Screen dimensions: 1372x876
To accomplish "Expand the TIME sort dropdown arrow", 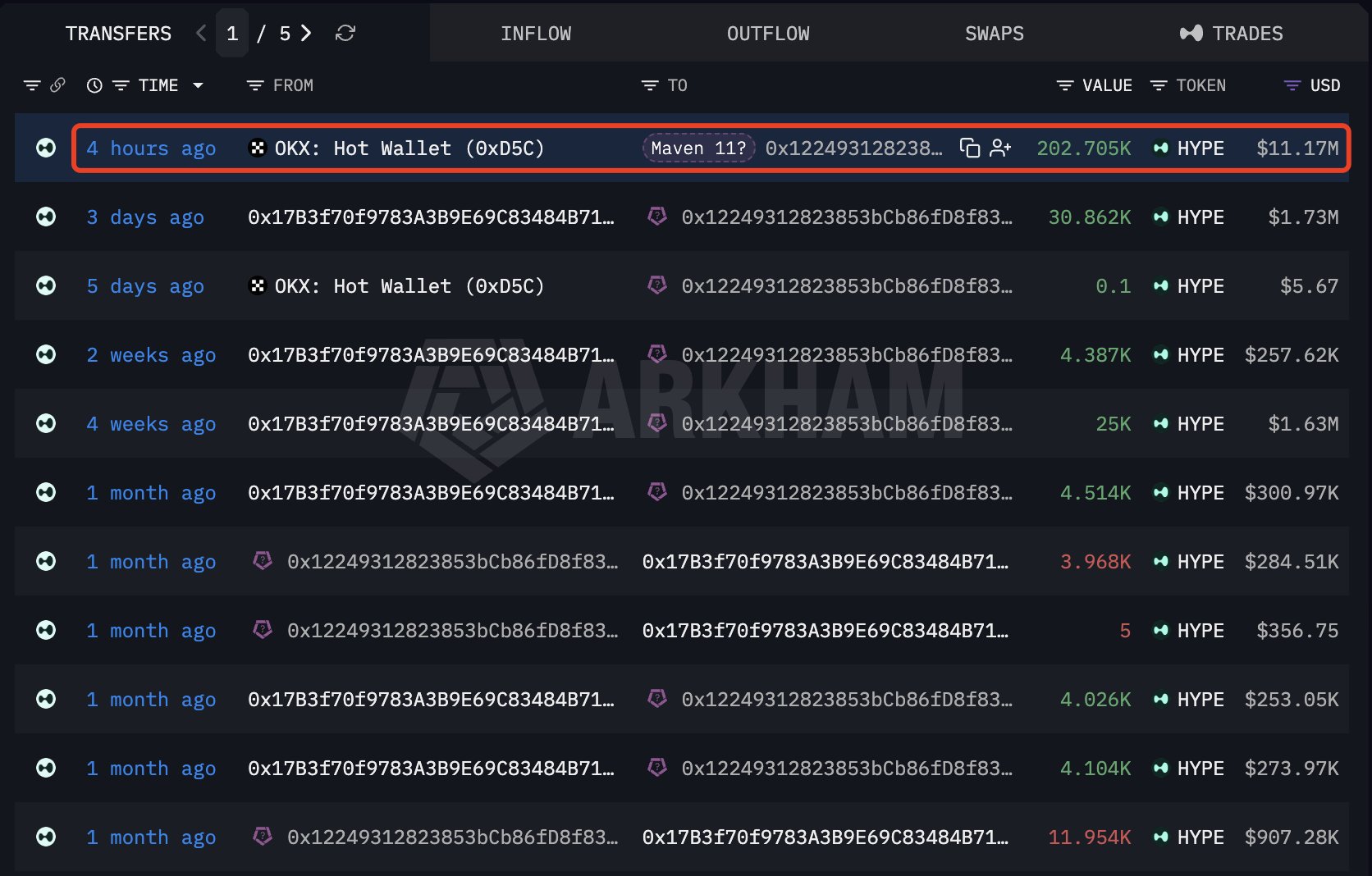I will coord(198,85).
